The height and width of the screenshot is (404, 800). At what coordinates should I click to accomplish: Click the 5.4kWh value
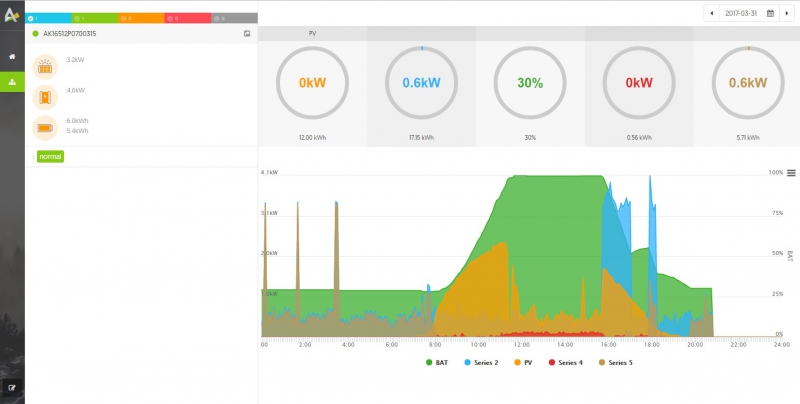[77, 131]
